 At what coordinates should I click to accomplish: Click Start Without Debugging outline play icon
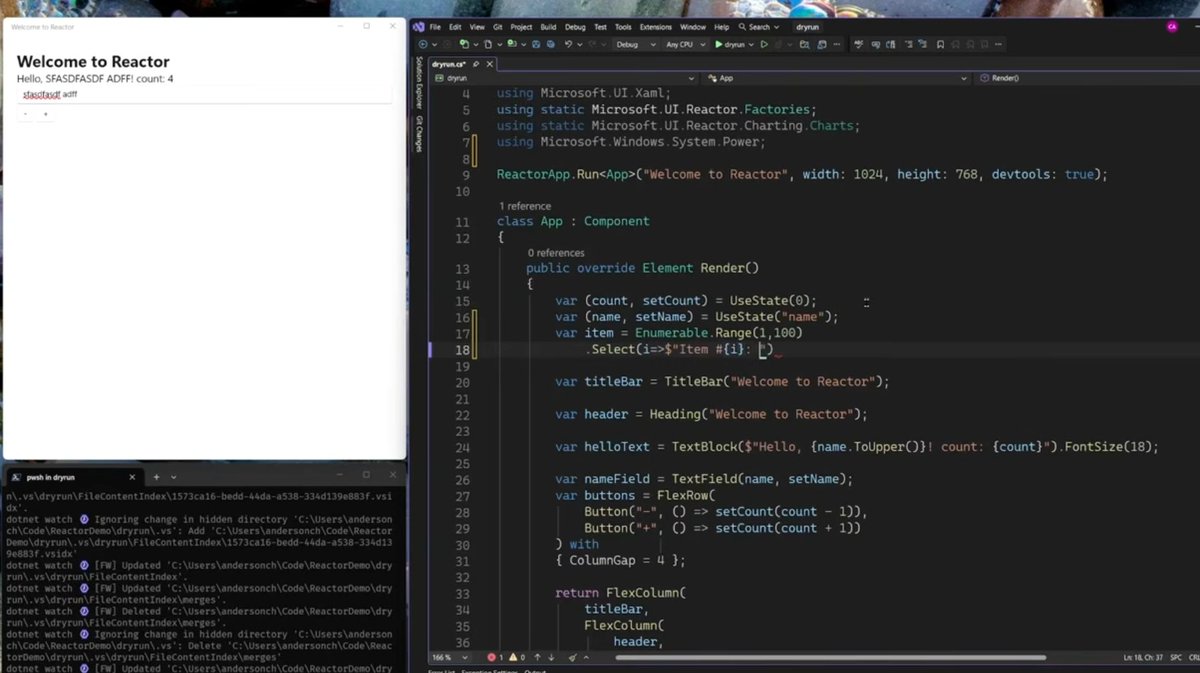(x=765, y=45)
